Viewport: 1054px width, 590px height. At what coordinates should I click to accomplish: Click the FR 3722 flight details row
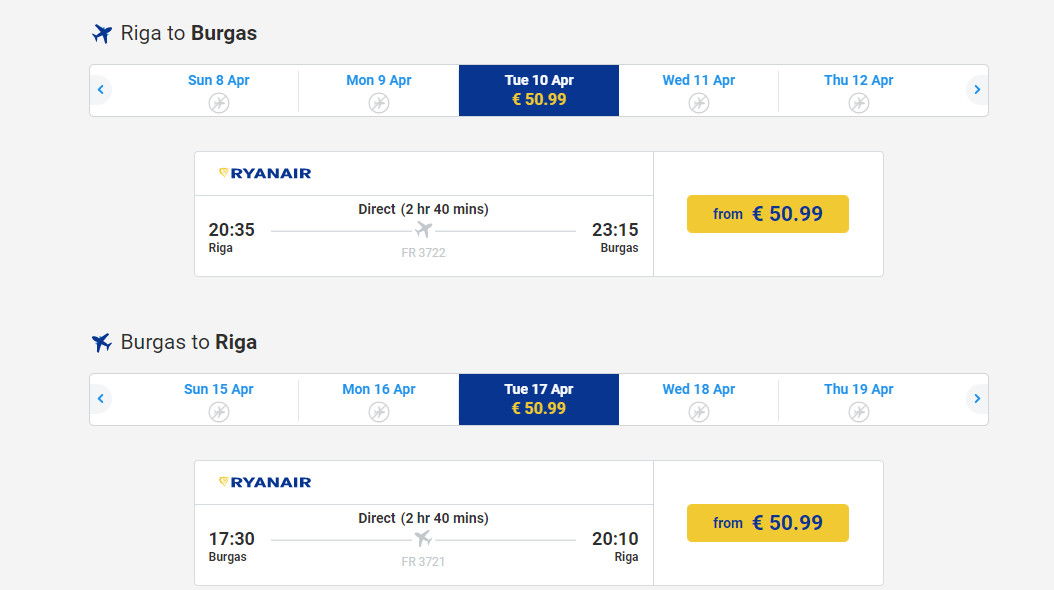pyautogui.click(x=423, y=236)
